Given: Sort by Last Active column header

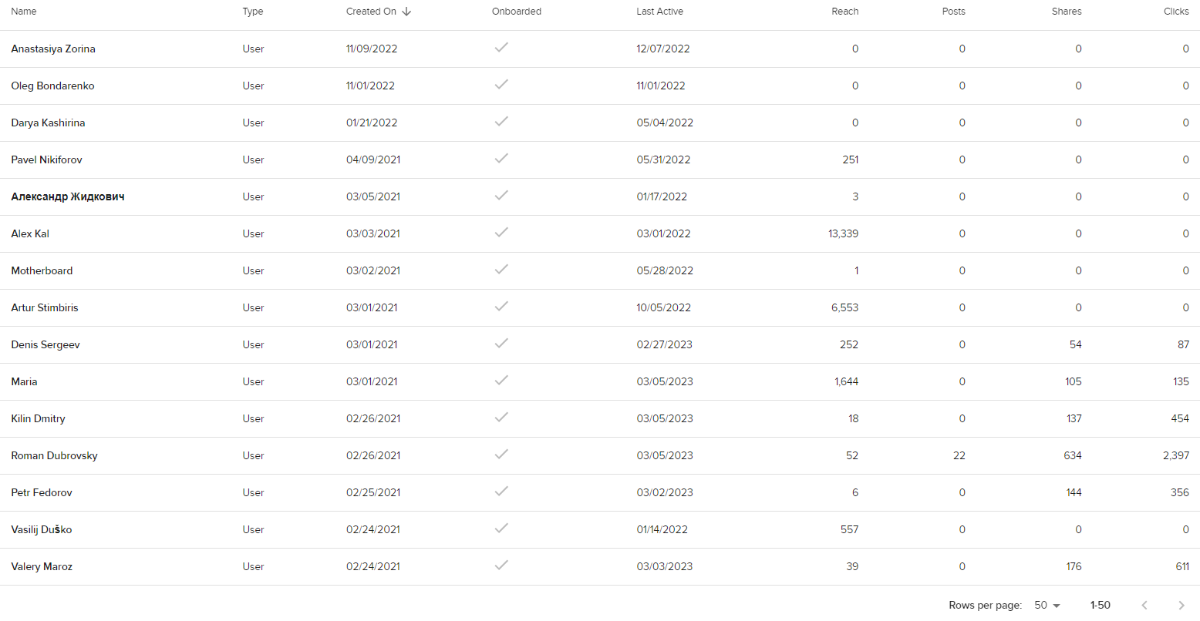Looking at the screenshot, I should [659, 12].
